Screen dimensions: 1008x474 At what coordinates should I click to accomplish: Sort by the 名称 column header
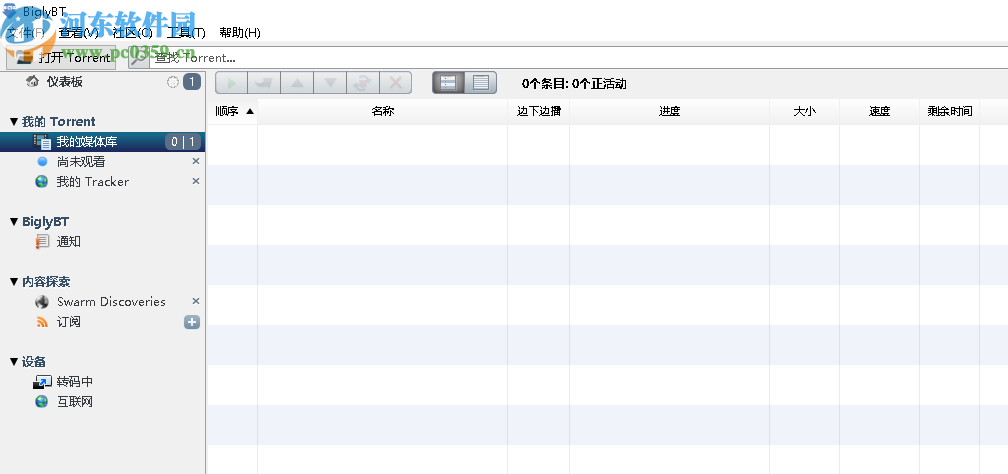coord(382,111)
